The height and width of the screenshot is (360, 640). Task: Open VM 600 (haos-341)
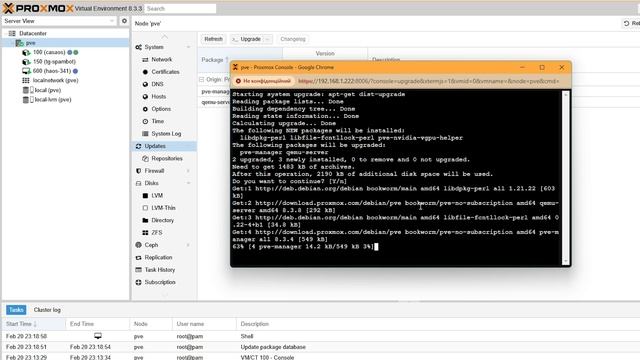point(51,71)
